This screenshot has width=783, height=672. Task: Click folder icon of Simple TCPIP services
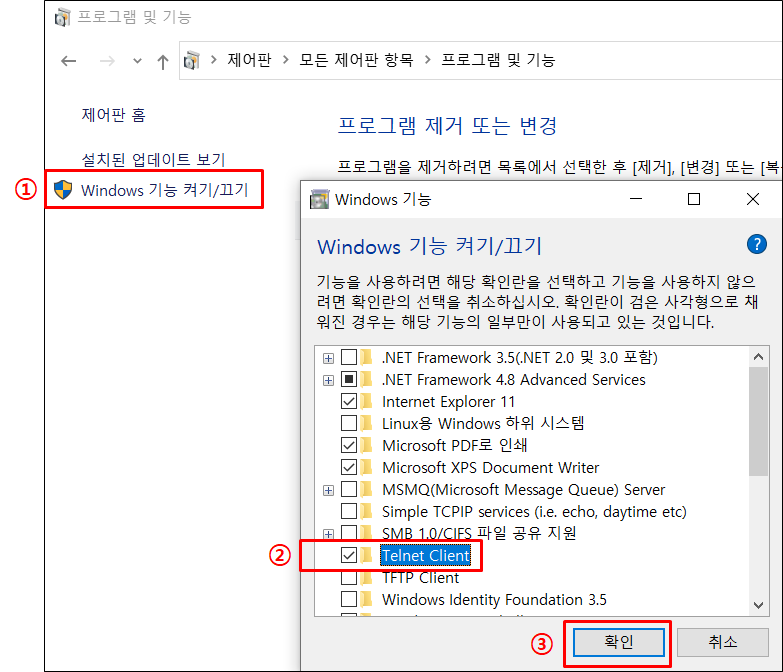click(x=367, y=511)
